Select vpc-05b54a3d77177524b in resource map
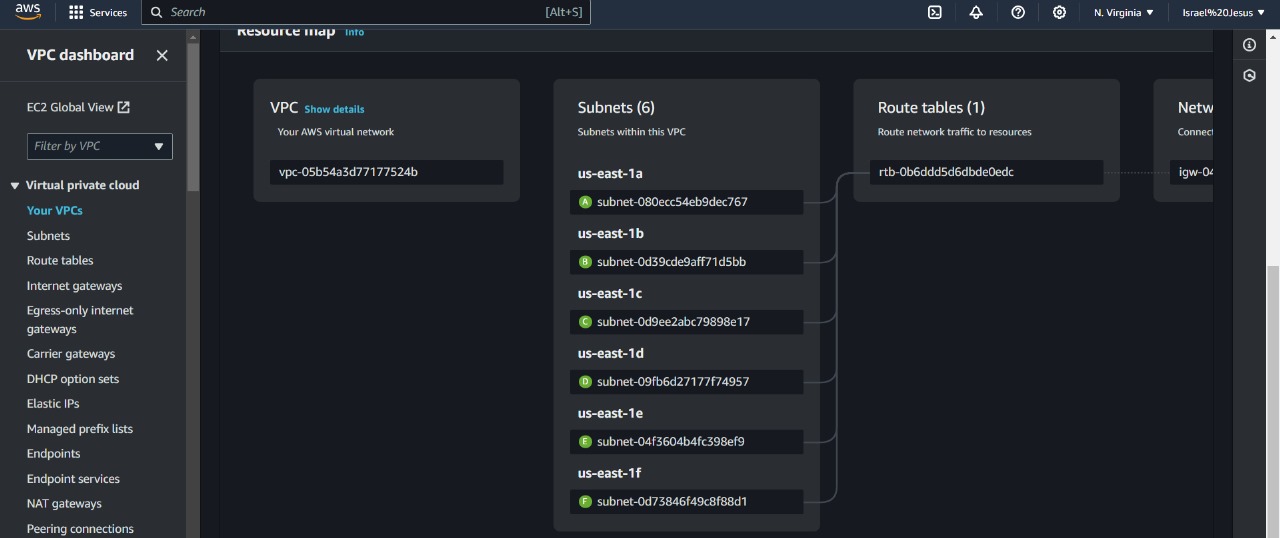 click(386, 172)
